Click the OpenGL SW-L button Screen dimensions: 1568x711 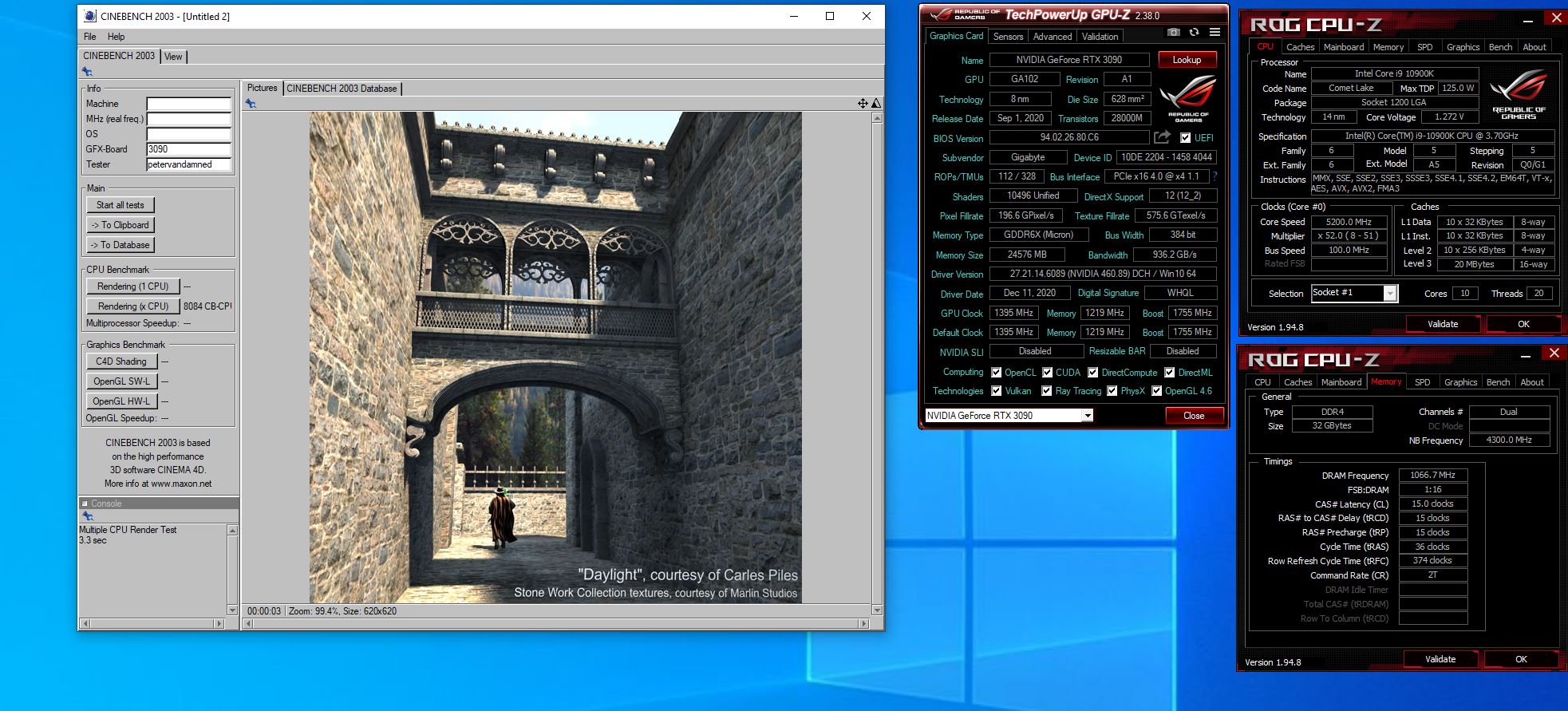pos(121,381)
